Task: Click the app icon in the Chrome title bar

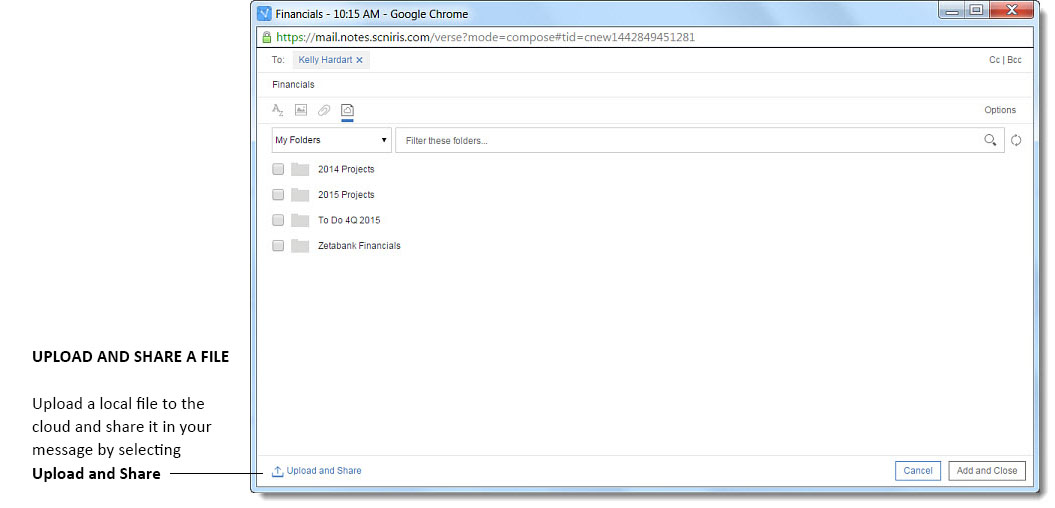Action: coord(264,13)
